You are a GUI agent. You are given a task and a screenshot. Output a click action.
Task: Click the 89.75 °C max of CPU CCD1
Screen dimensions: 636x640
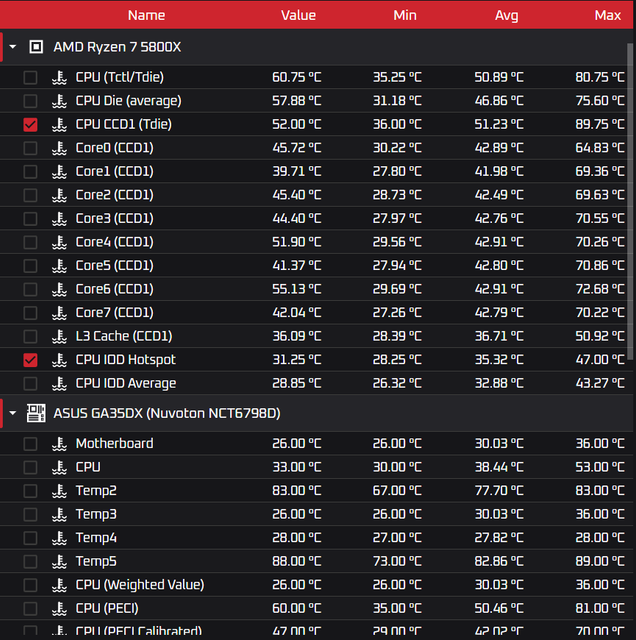600,124
